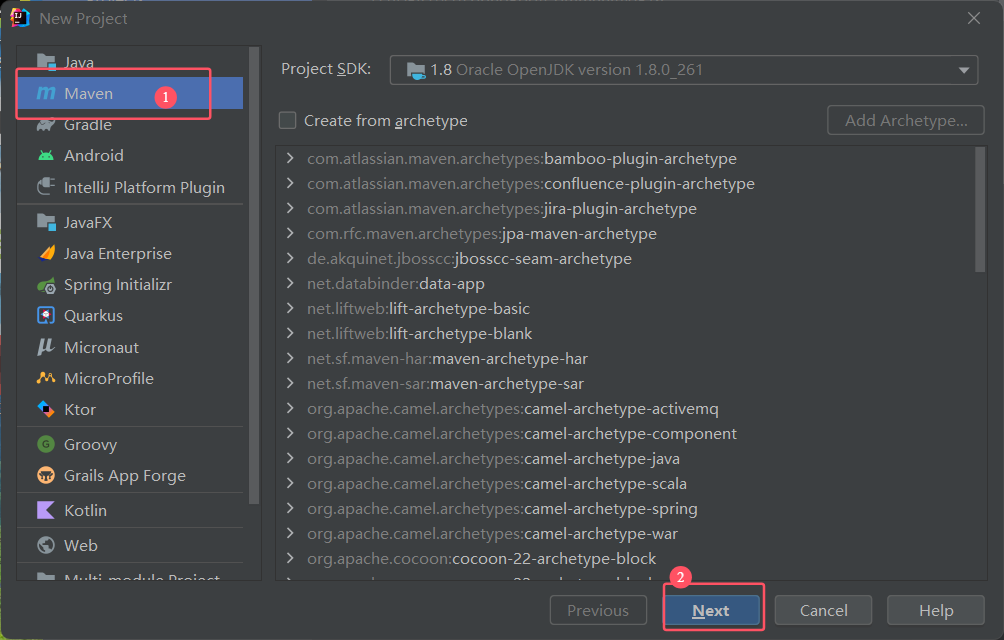Click the SDK folder icon in combo box
Image resolution: width=1004 pixels, height=640 pixels.
(x=416, y=70)
